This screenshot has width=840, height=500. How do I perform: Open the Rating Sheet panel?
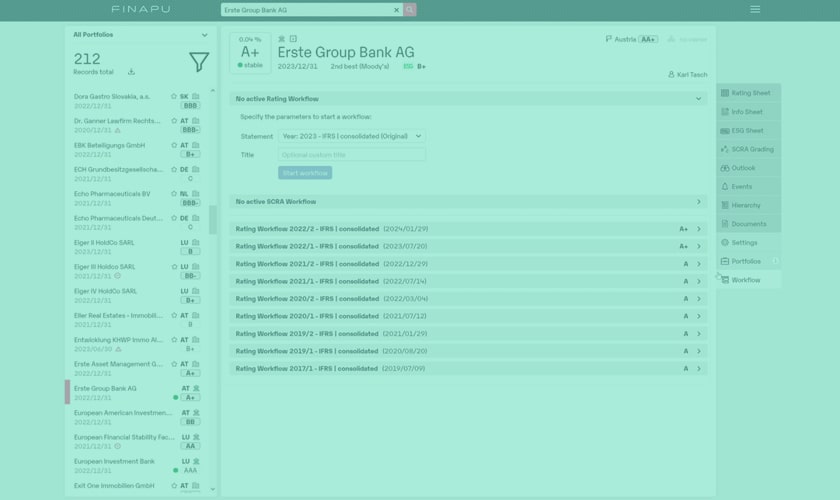click(x=748, y=93)
